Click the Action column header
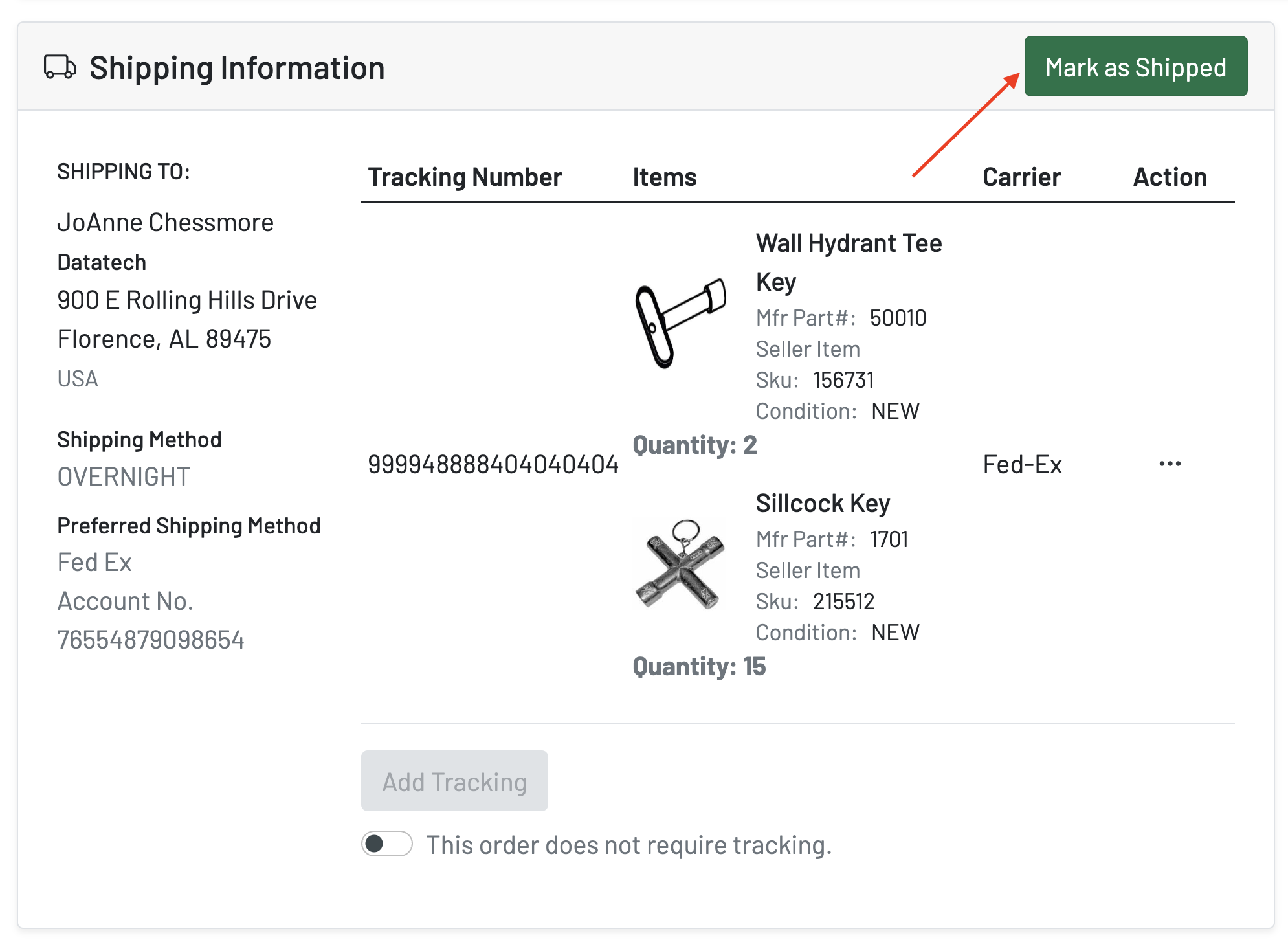This screenshot has height=940, width=1288. pos(1170,177)
